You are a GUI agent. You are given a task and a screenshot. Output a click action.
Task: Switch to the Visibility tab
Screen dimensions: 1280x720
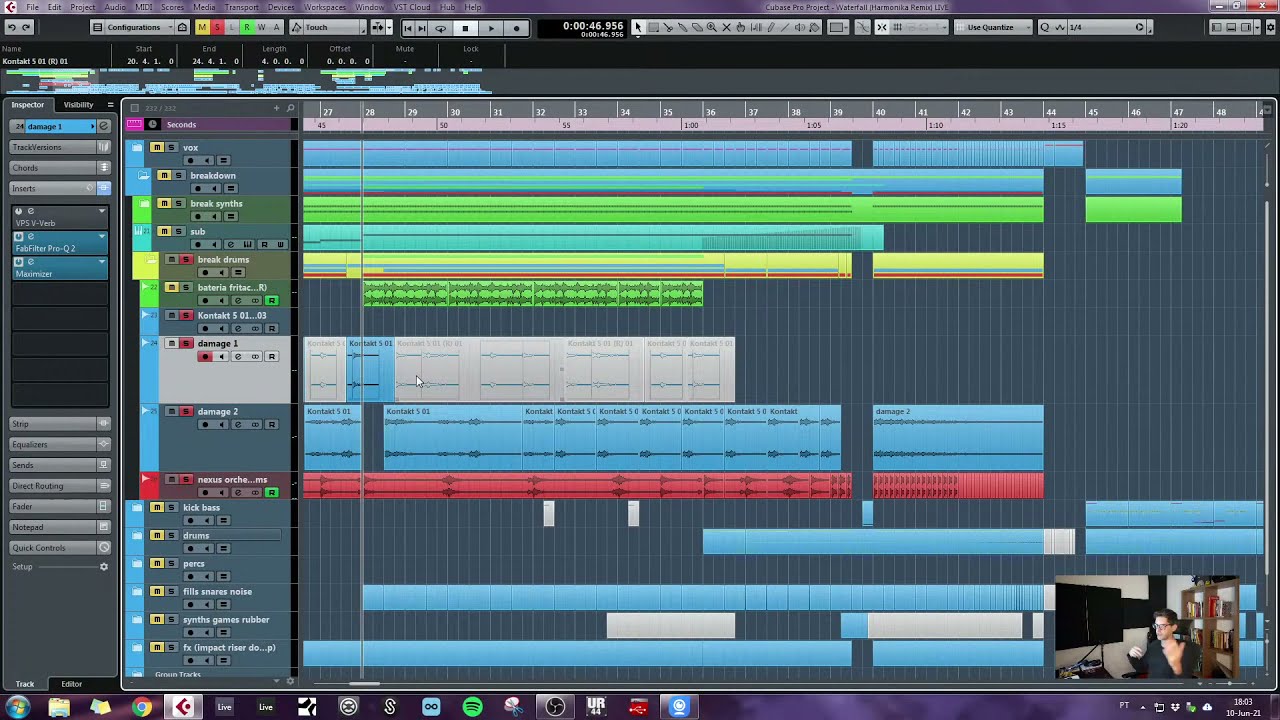[78, 105]
